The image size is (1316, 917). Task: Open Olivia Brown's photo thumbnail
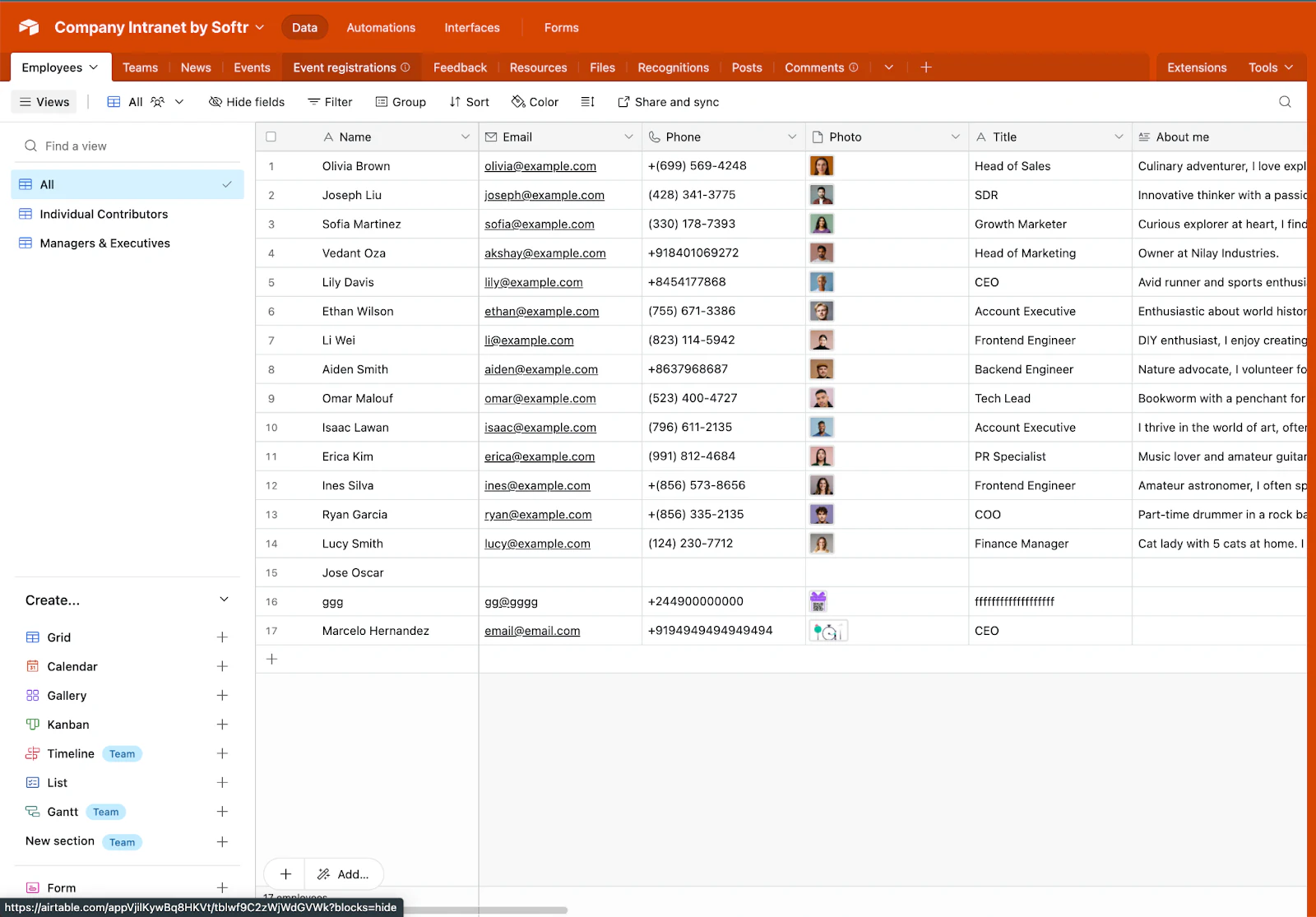(x=822, y=166)
